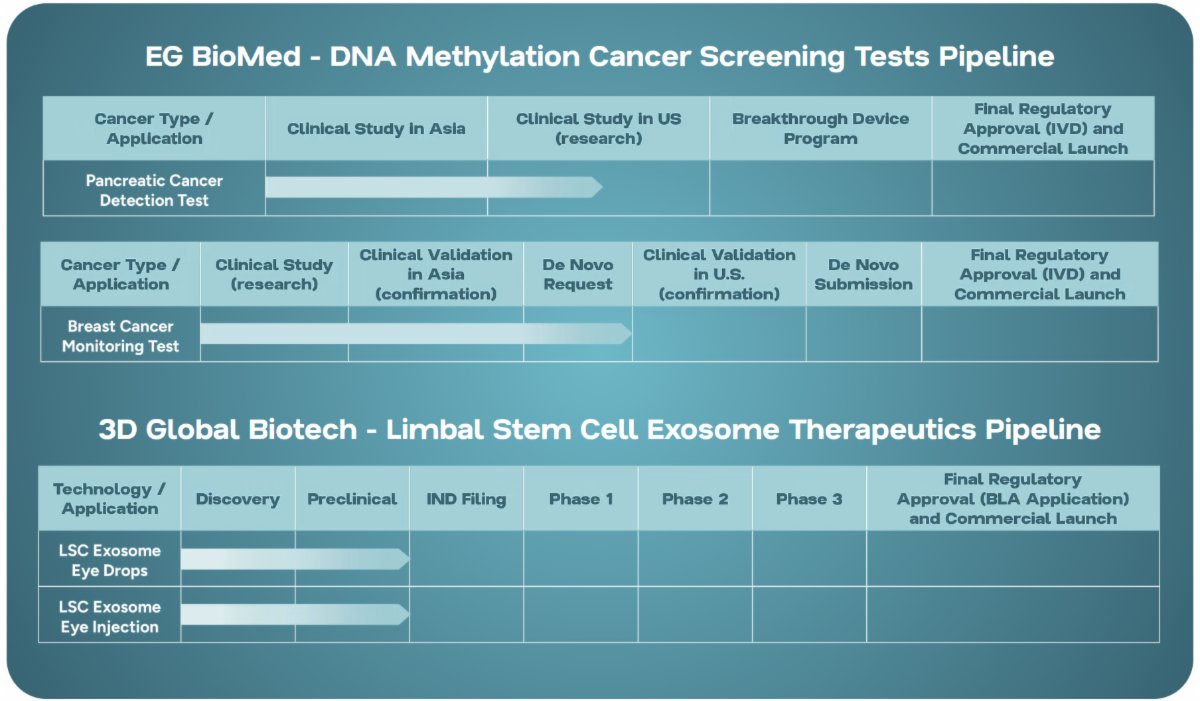Image resolution: width=1200 pixels, height=701 pixels.
Task: Click the Phase 2 column header
Action: coord(695,499)
